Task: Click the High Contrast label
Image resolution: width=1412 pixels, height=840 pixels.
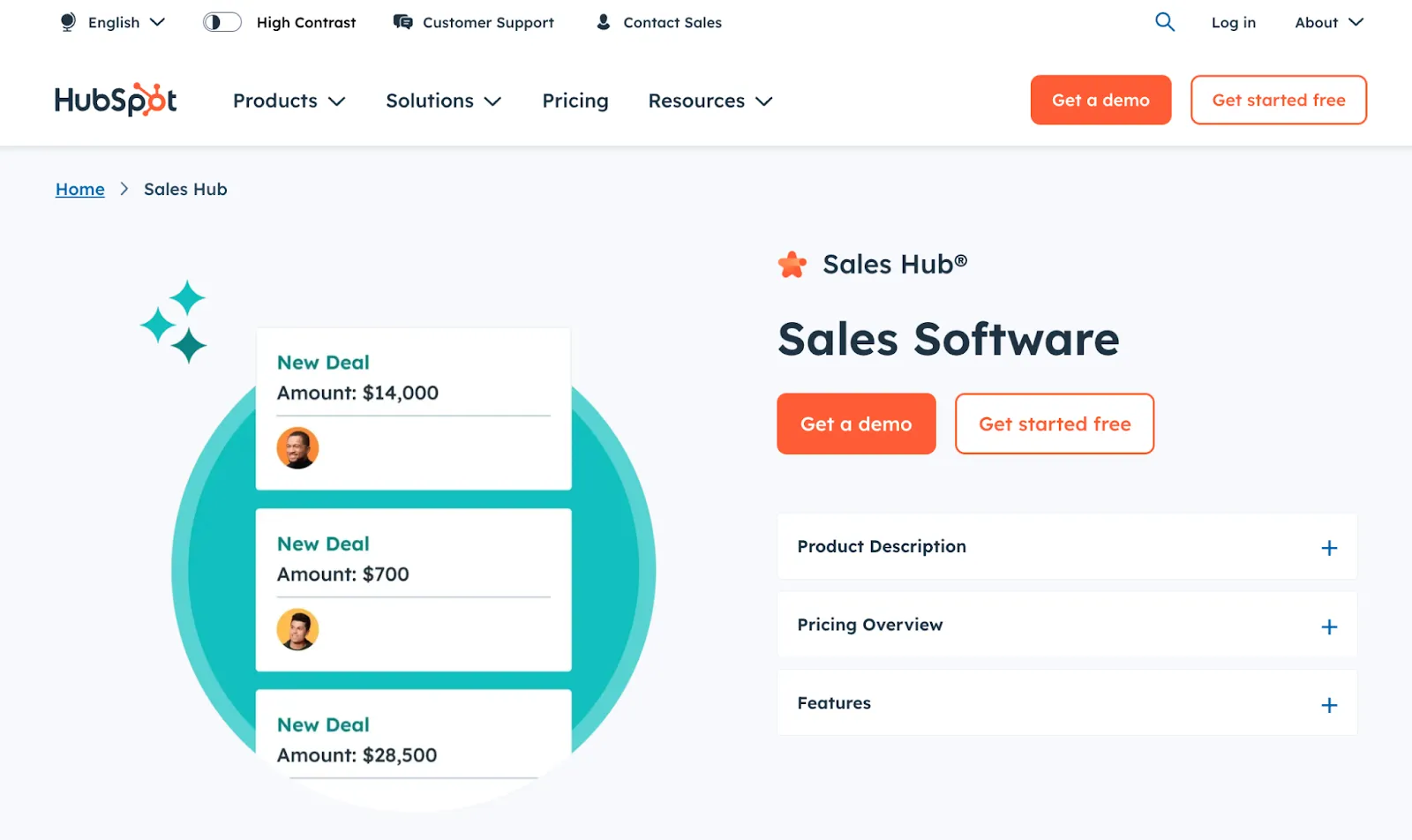Action: pos(306,22)
